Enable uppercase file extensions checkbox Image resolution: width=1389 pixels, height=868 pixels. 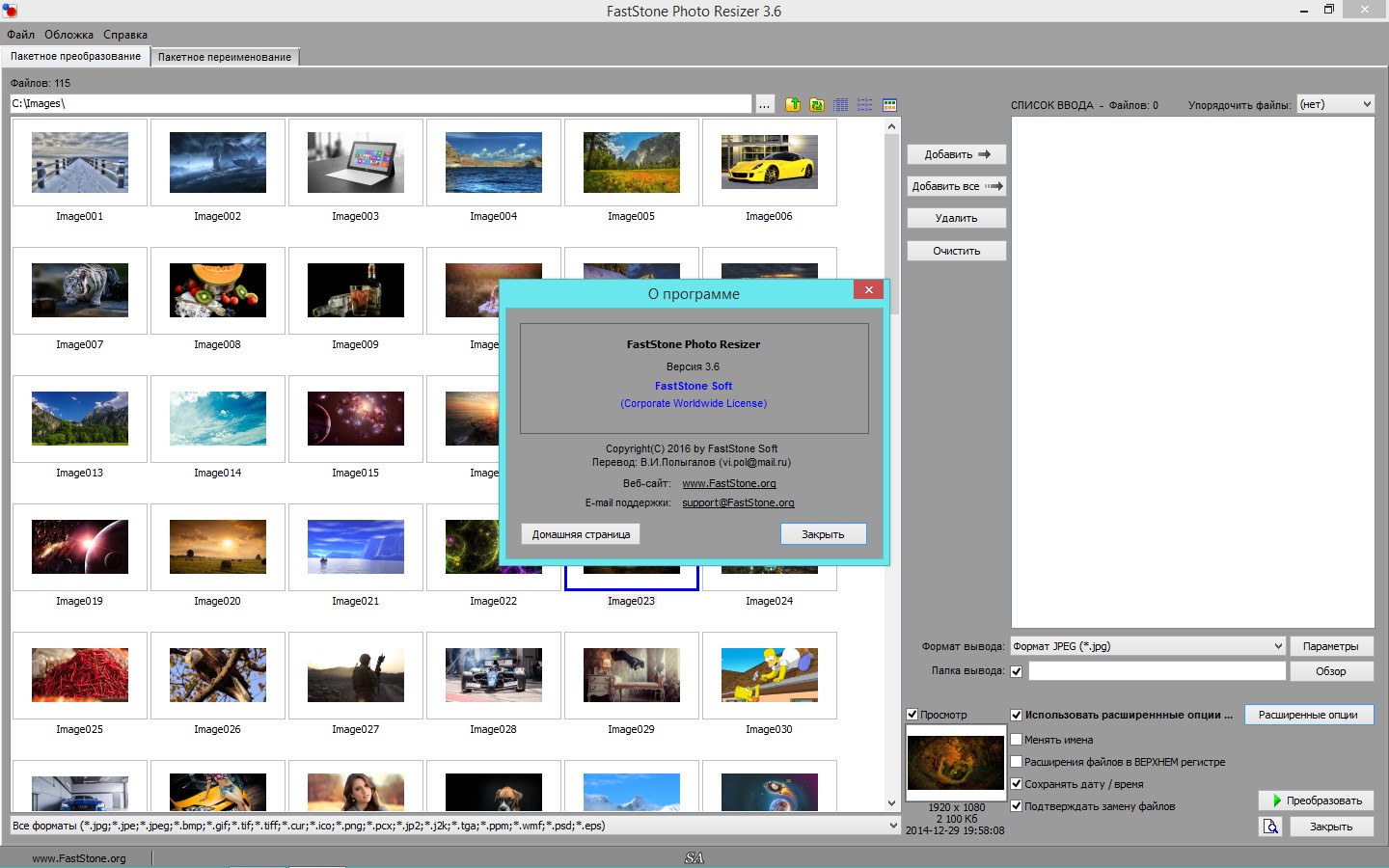(x=1016, y=762)
